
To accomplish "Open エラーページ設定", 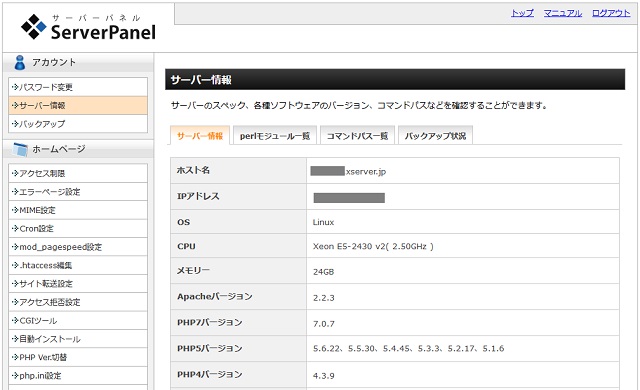I will click(x=78, y=192).
